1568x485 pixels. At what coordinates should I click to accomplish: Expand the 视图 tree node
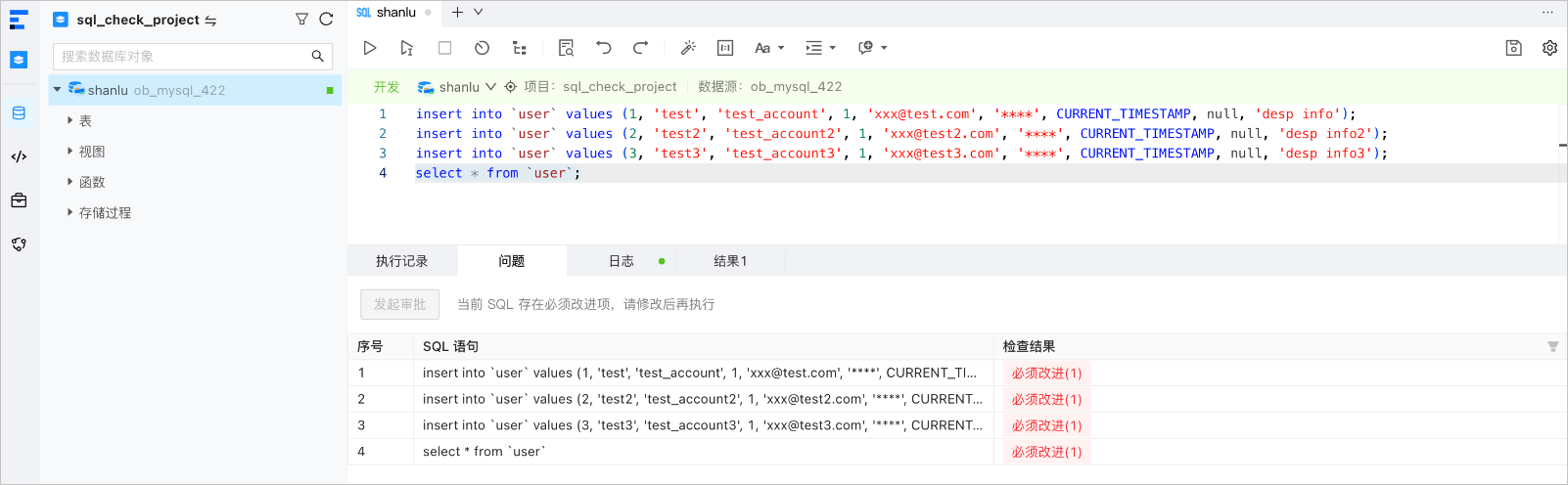click(69, 152)
